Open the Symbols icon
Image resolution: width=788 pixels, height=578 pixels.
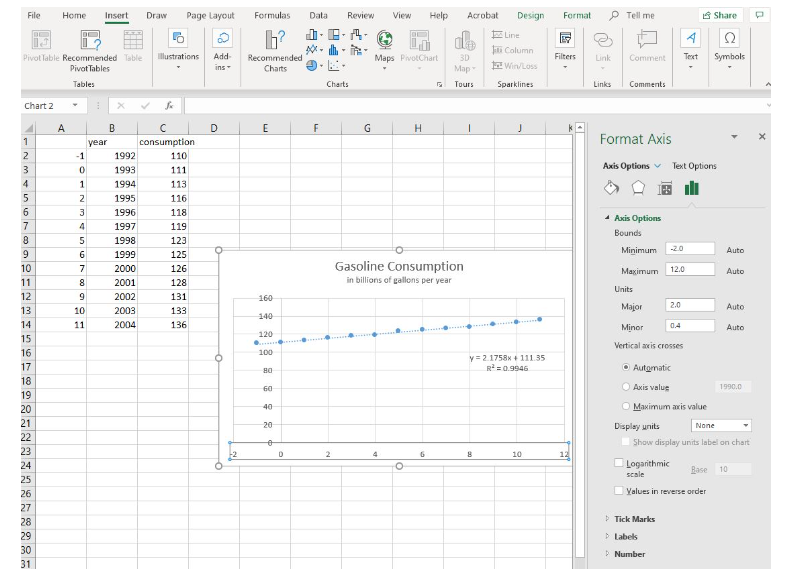pos(729,39)
